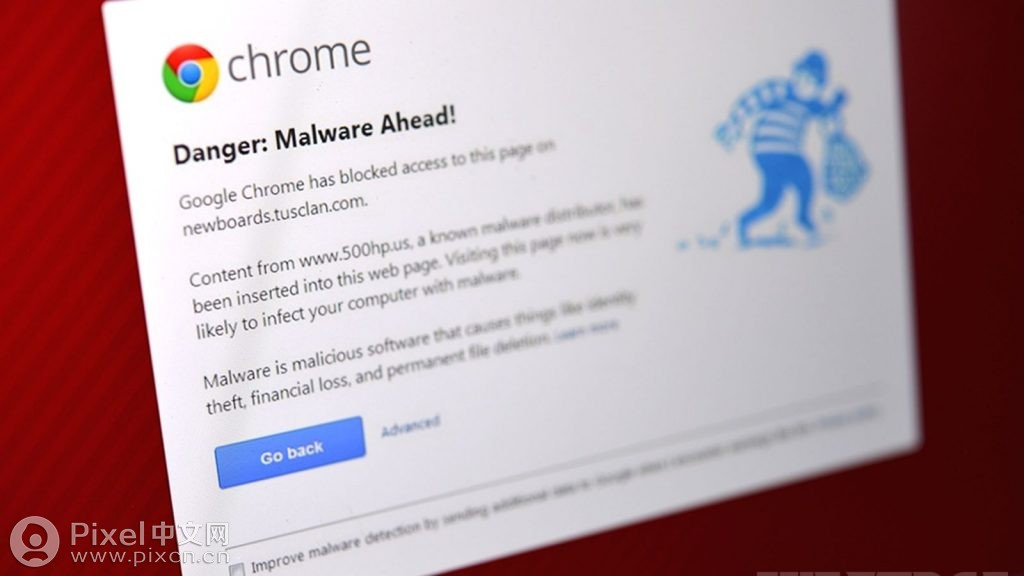Click the www.pixcn.cn watermark URL
Viewport: 1024px width, 576px height.
(x=150, y=556)
